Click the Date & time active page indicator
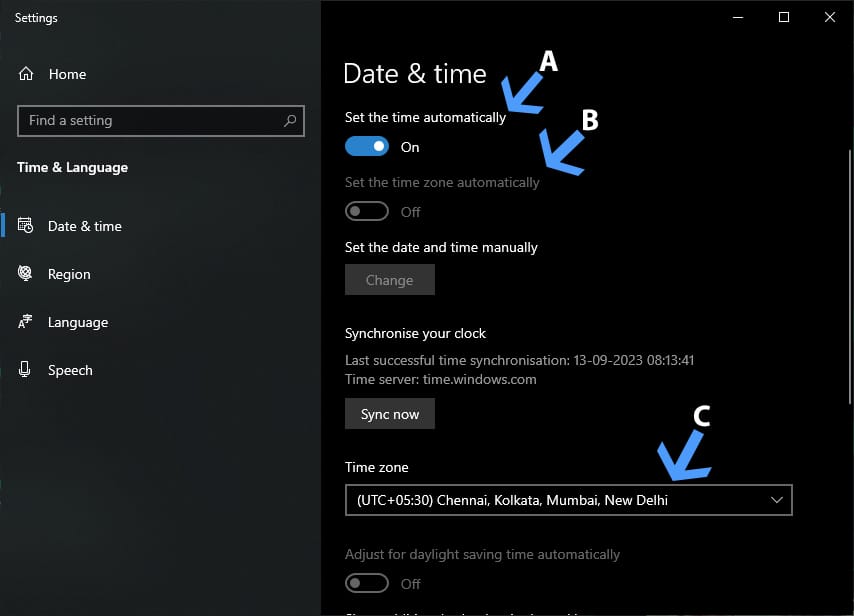854x616 pixels. [3, 226]
